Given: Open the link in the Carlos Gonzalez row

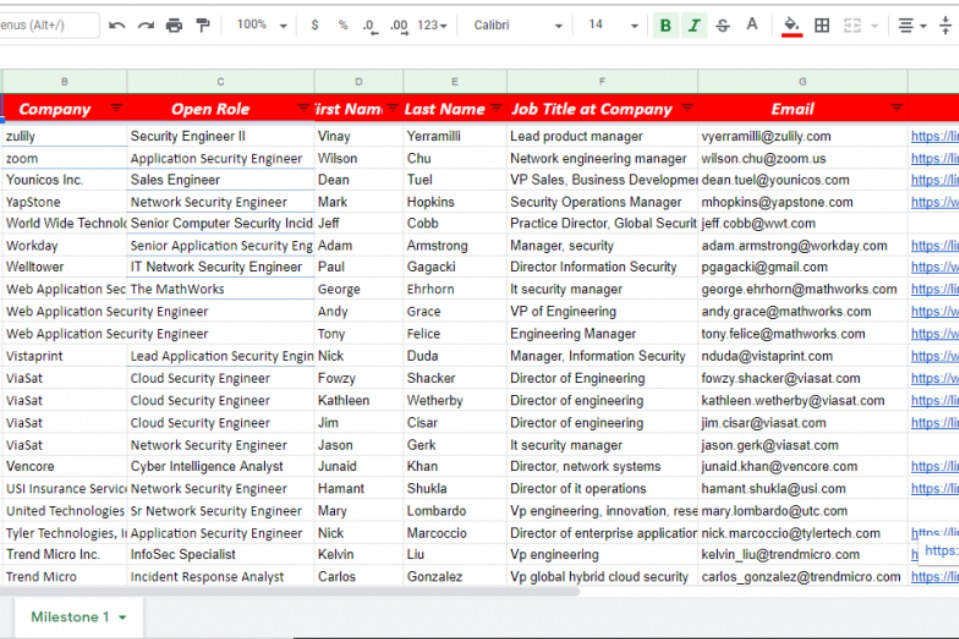Looking at the screenshot, I should pos(935,577).
